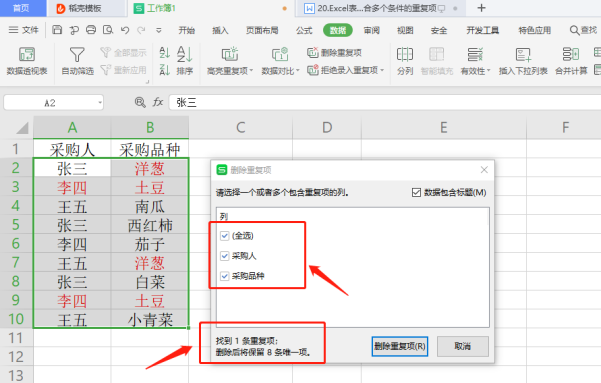Click 全部显示 in the filter group

pyautogui.click(x=123, y=53)
